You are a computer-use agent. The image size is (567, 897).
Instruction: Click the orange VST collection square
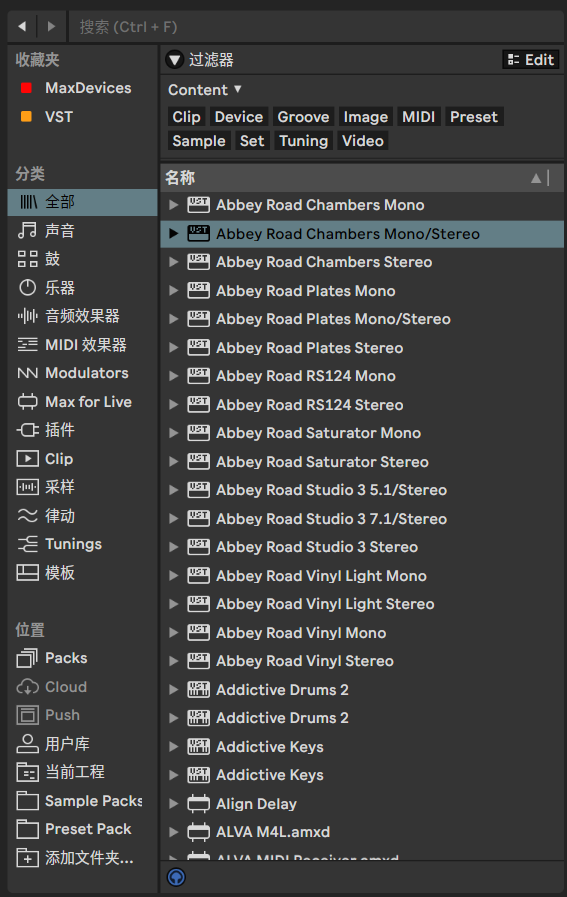[26, 116]
